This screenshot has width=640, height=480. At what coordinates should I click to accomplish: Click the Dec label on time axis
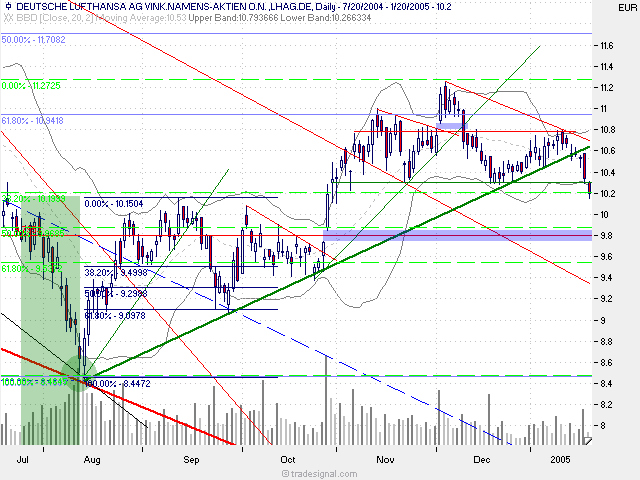click(482, 460)
